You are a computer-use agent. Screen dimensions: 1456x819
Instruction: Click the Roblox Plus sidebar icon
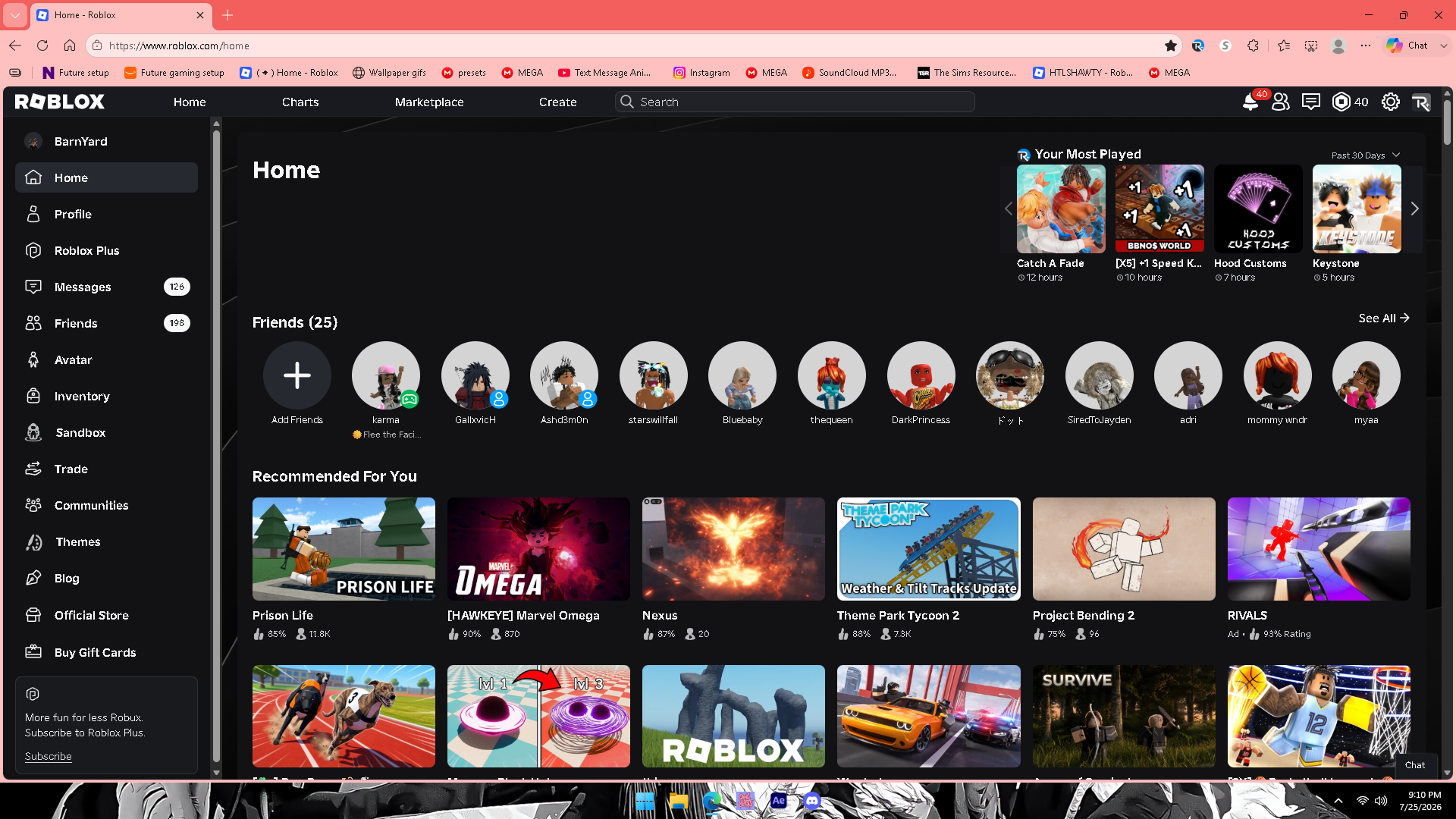coord(33,250)
